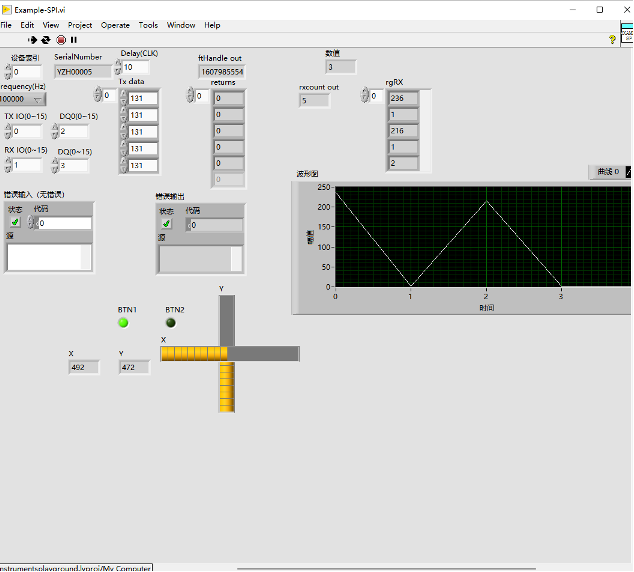Open the yellow context help question mark
This screenshot has height=572, width=634.
tap(612, 40)
